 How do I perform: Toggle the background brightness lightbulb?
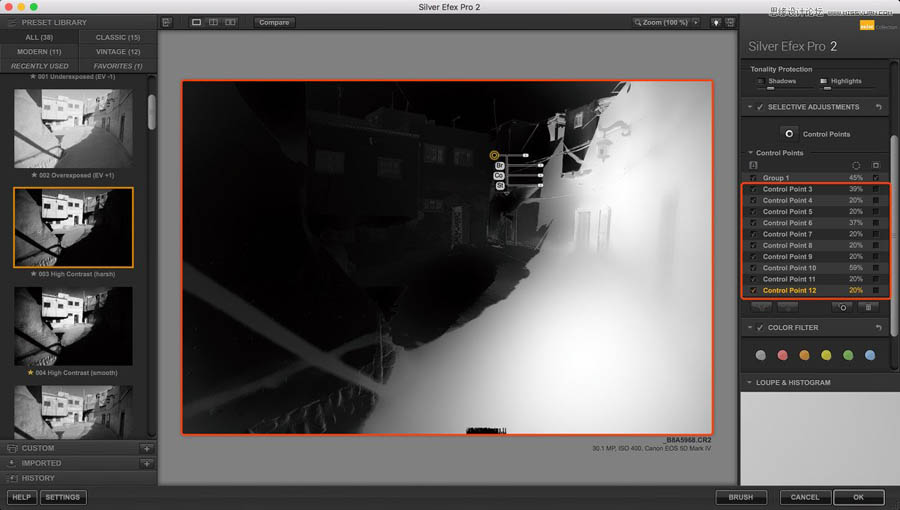click(716, 22)
